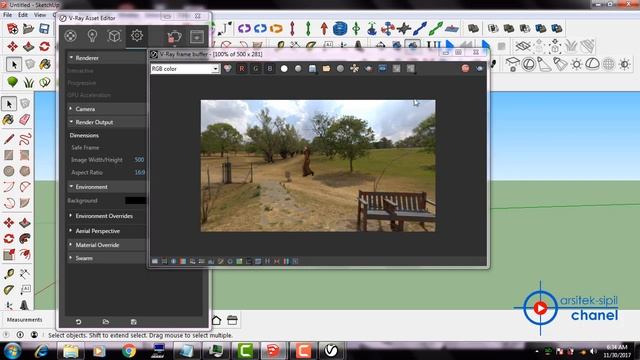
Task: Select the Circle tool in left toolbar
Action: 9,171
